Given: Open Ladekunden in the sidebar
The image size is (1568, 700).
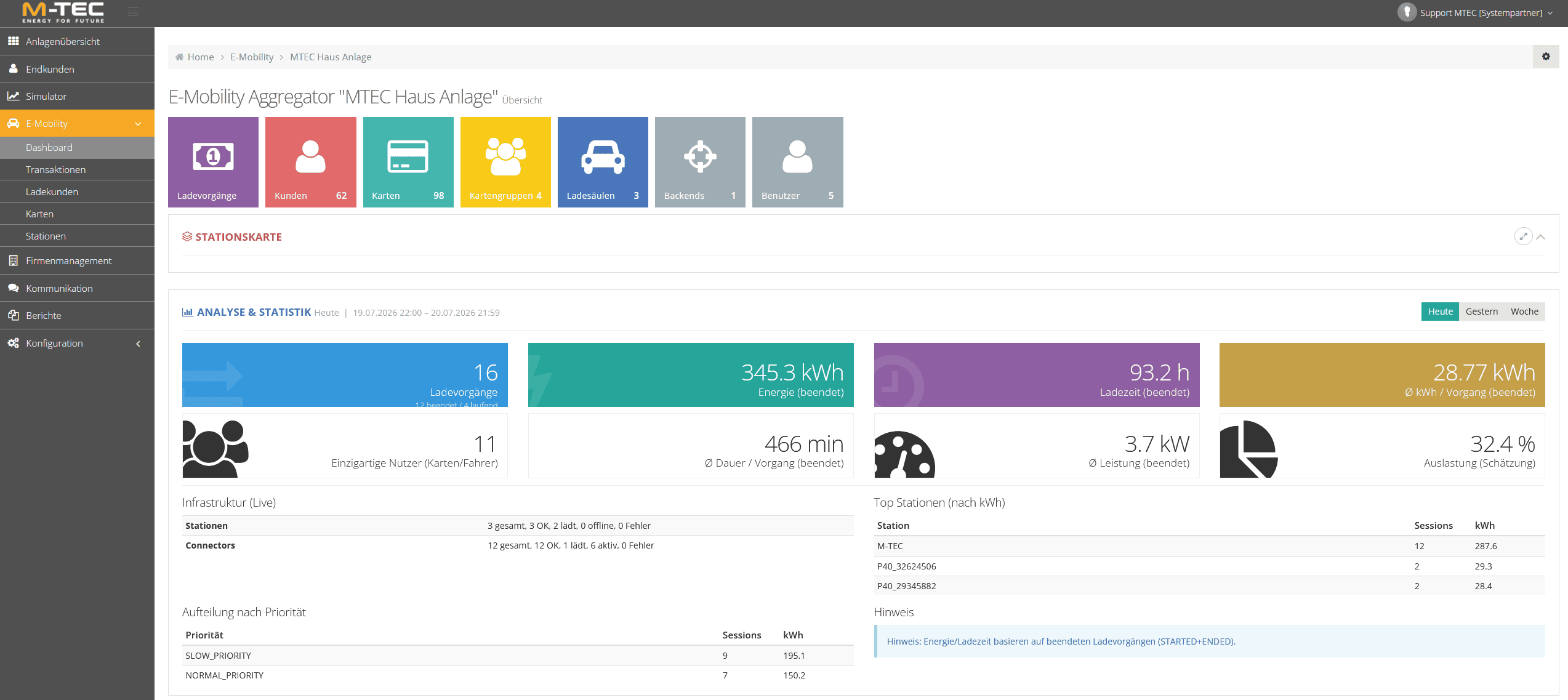Looking at the screenshot, I should click(x=78, y=192).
